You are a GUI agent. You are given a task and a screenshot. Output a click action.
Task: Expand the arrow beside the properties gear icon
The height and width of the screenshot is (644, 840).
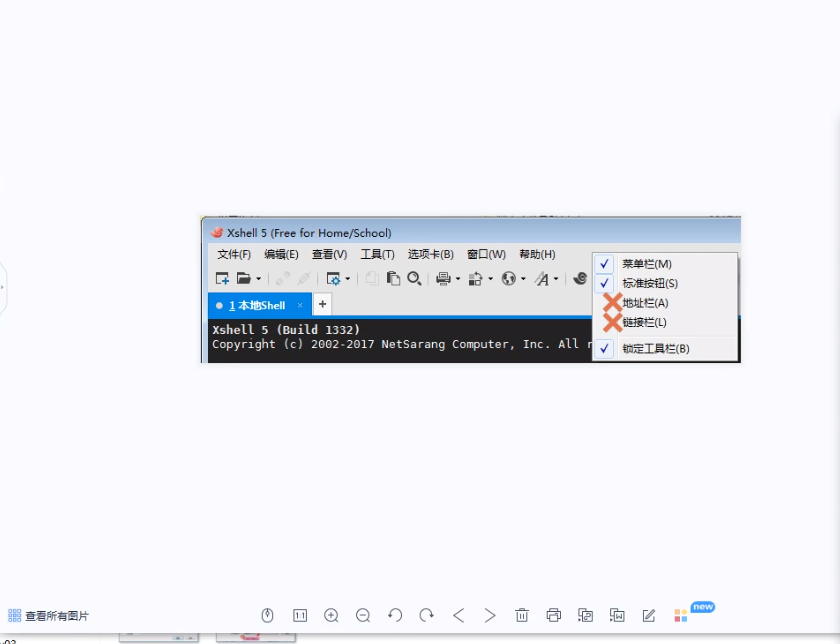click(348, 279)
